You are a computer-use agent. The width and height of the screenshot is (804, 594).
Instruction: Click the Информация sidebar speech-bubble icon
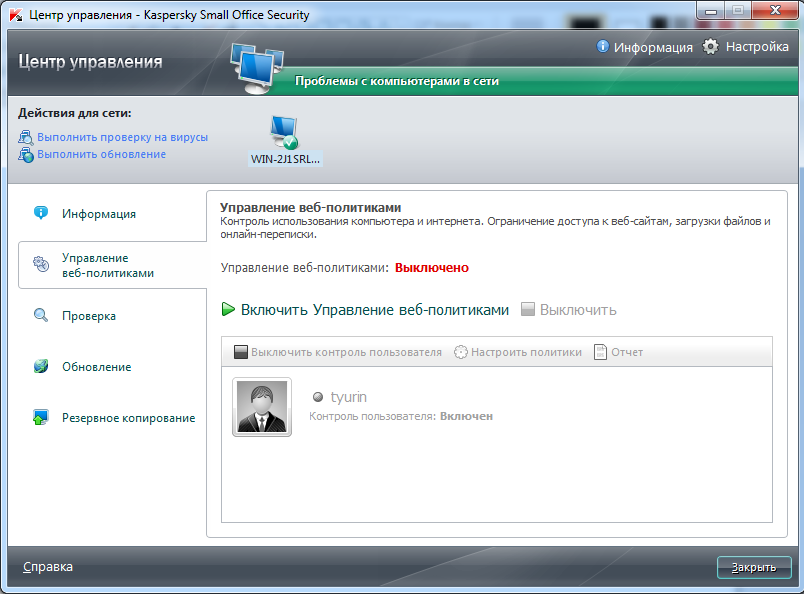point(41,212)
